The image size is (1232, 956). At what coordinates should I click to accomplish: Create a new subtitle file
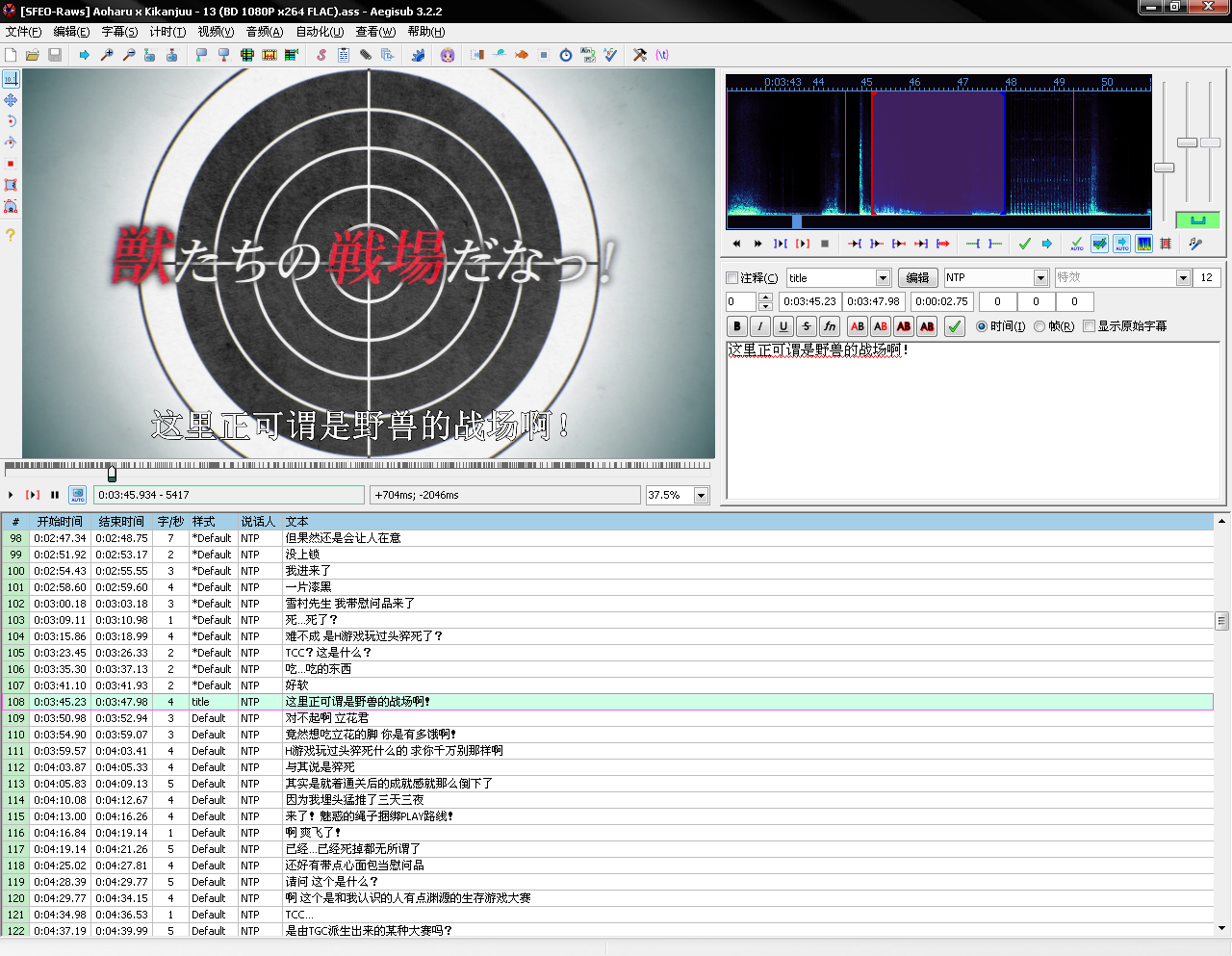click(11, 55)
